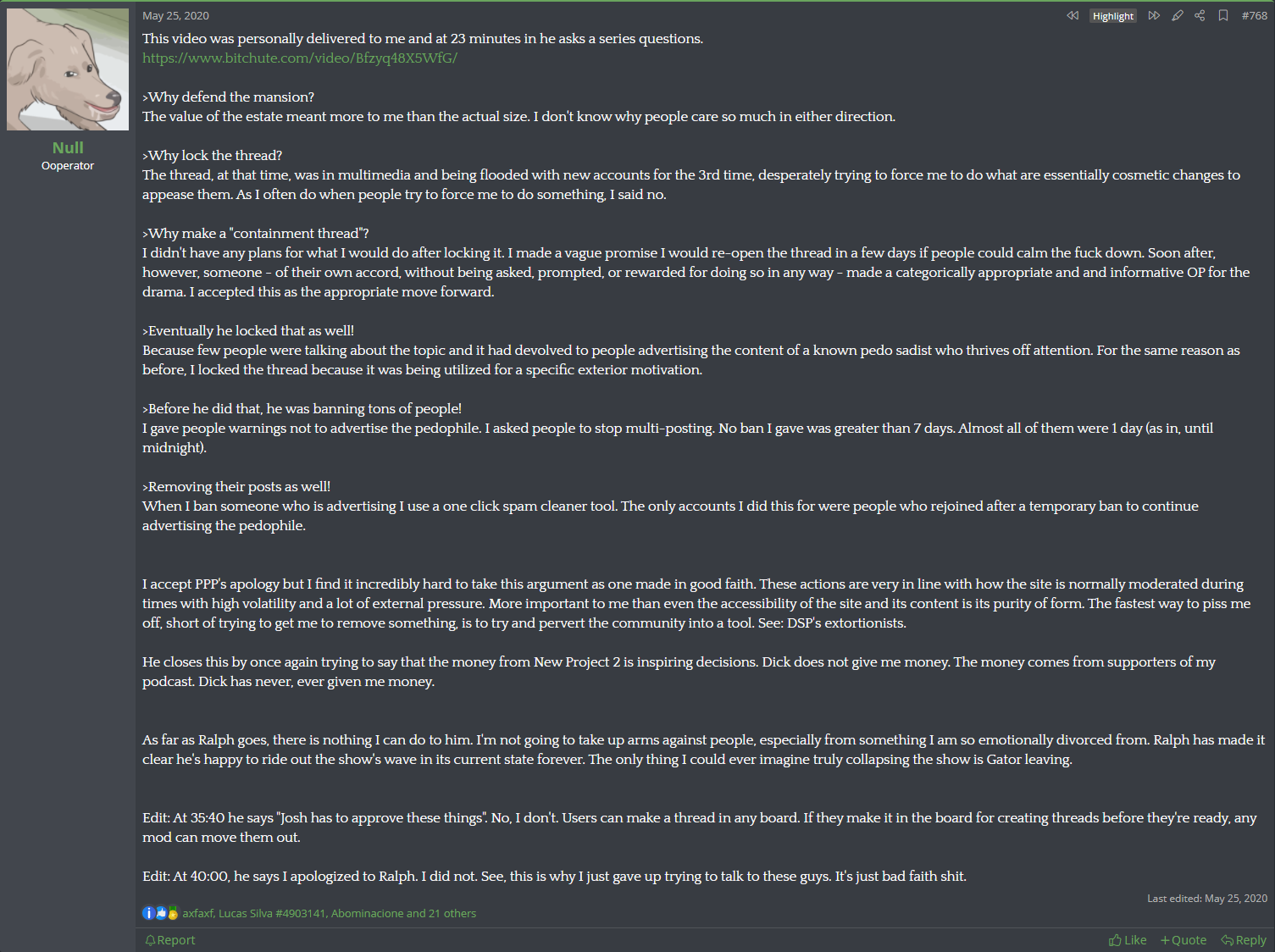Reply to this post
The image size is (1275, 952).
(x=1244, y=940)
